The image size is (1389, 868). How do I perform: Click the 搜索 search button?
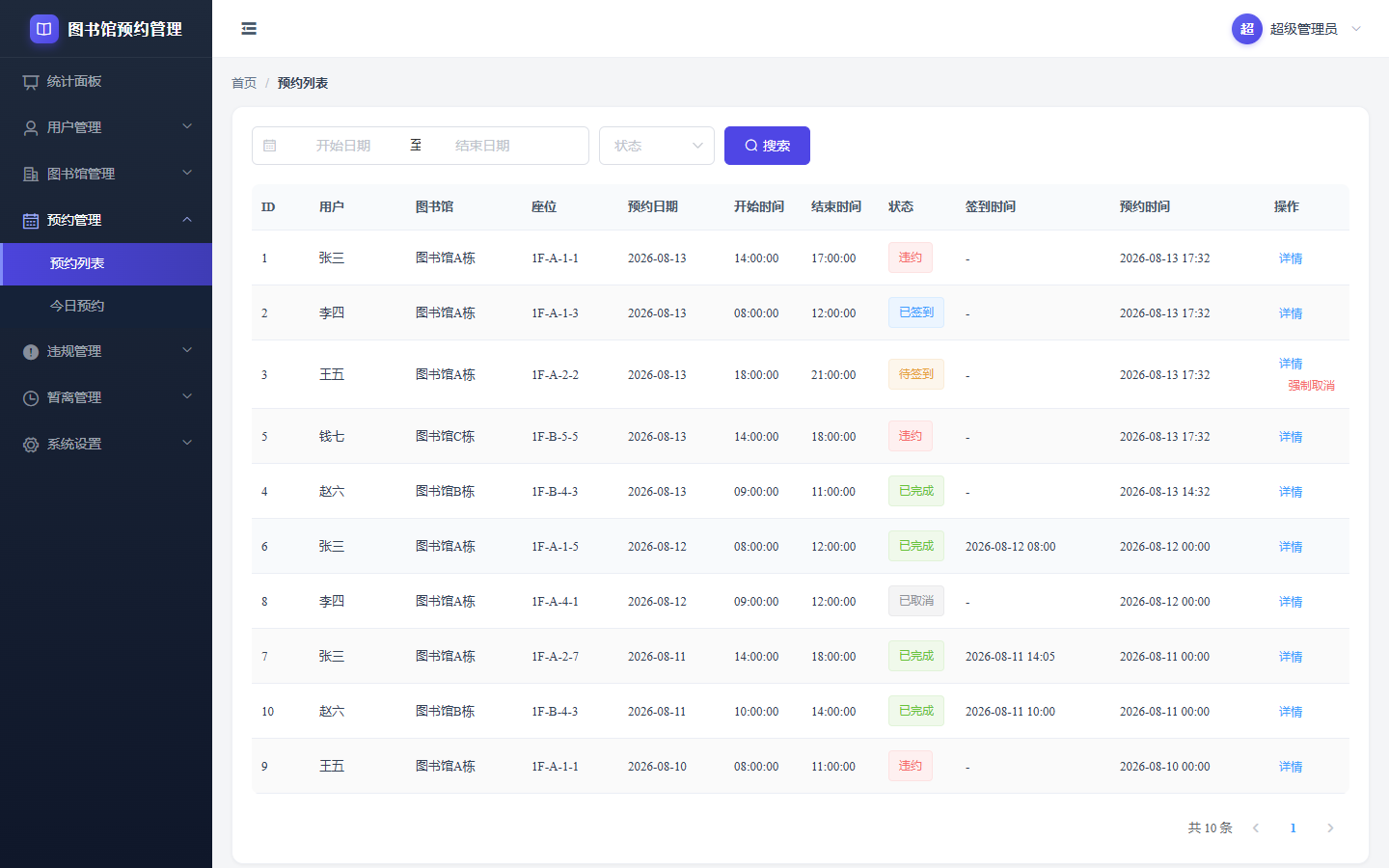pos(767,146)
